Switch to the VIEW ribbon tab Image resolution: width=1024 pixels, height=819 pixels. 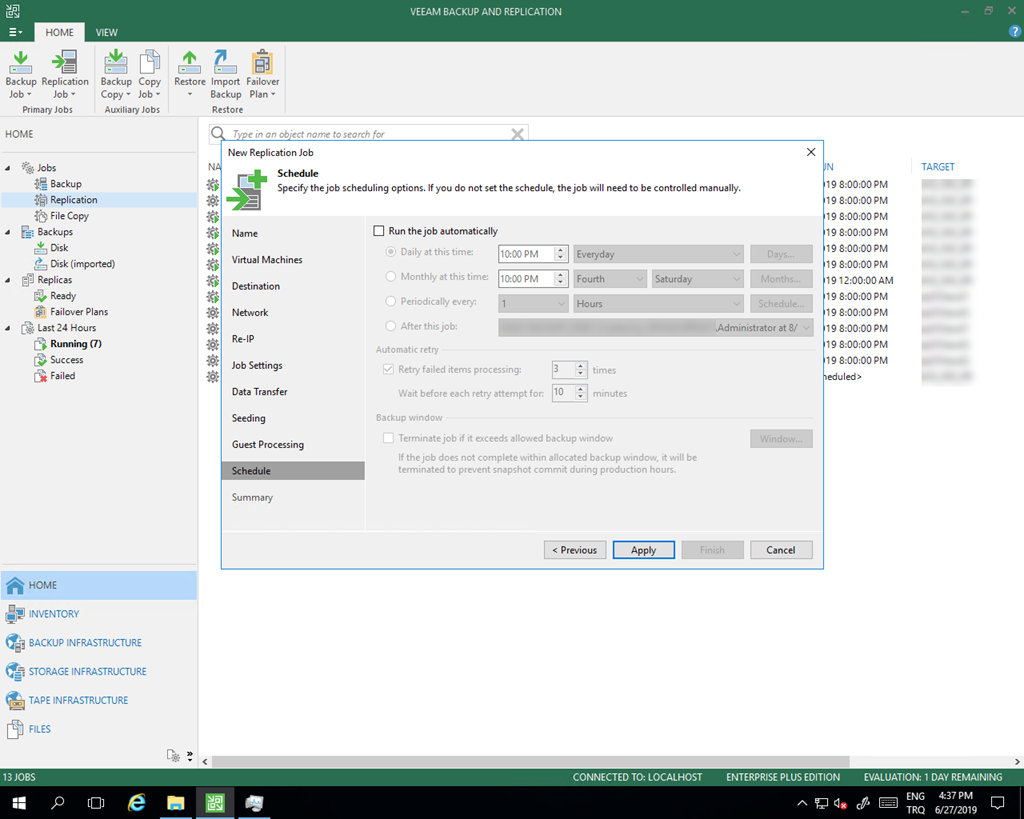106,33
